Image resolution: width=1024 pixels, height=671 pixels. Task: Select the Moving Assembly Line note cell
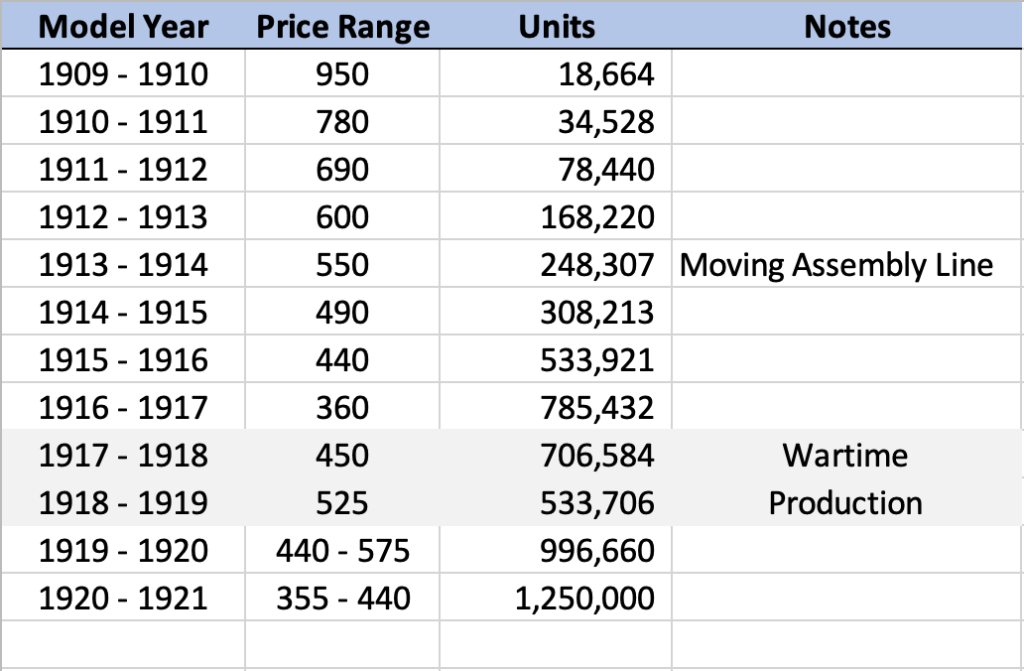836,265
